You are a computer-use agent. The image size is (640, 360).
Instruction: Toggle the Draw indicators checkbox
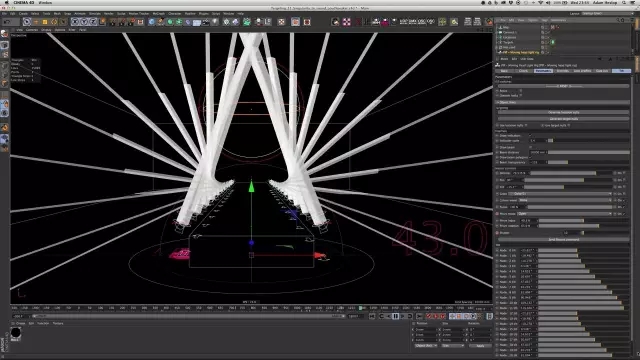pyautogui.click(x=530, y=136)
